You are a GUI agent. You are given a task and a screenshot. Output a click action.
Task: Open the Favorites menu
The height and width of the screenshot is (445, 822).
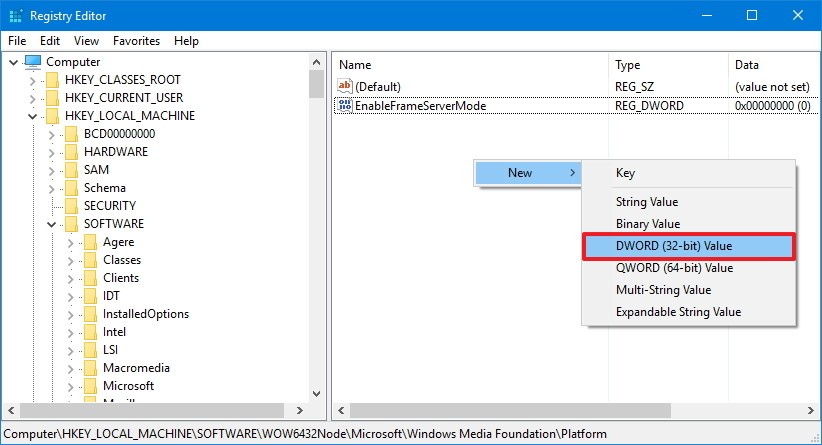coord(136,41)
